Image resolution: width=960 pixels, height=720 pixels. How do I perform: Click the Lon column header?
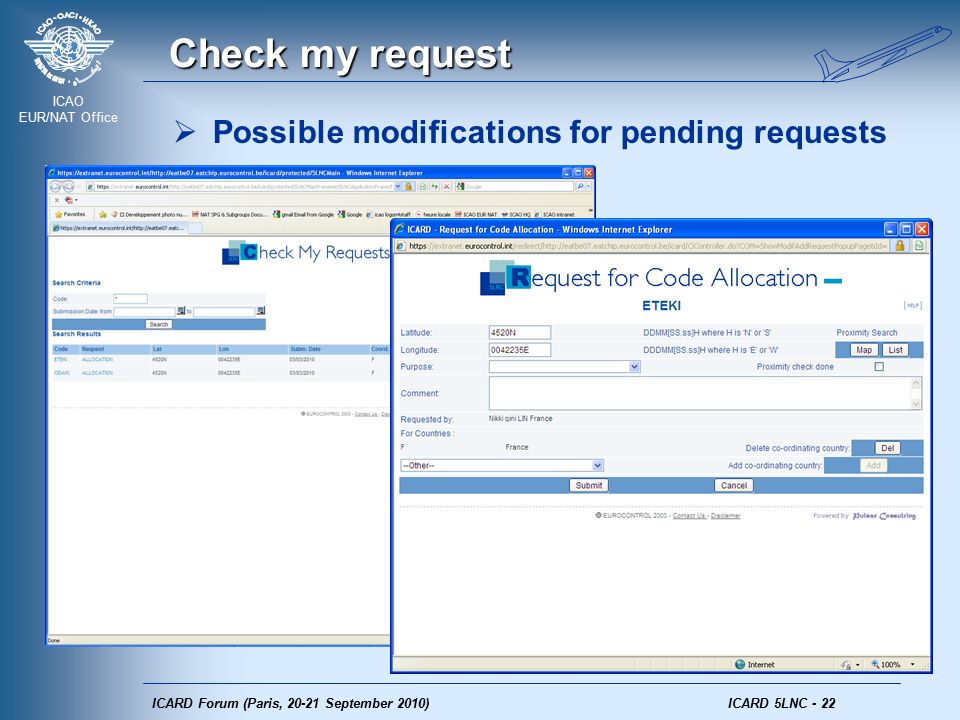223,349
